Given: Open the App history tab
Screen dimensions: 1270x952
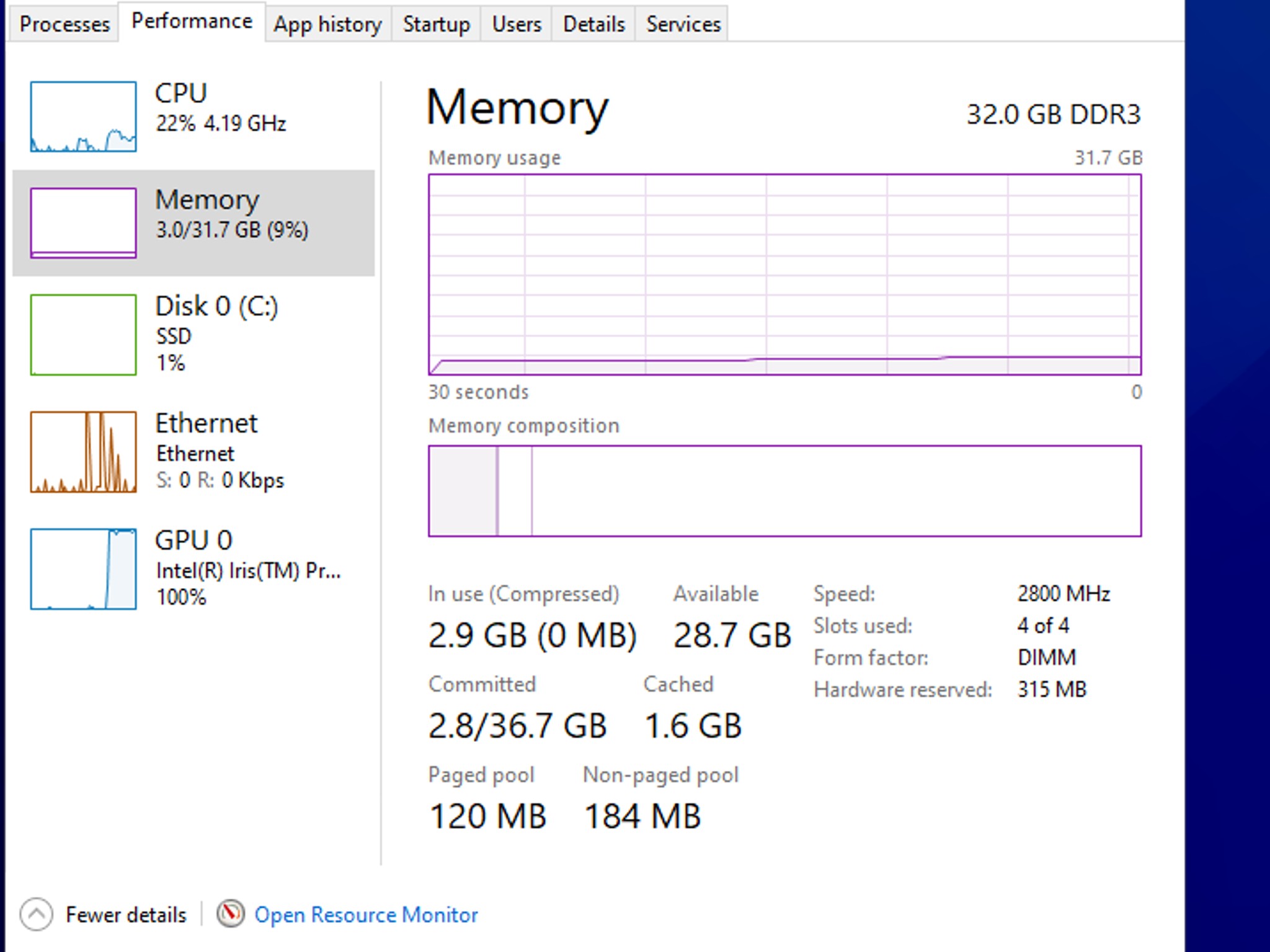Looking at the screenshot, I should coord(328,24).
